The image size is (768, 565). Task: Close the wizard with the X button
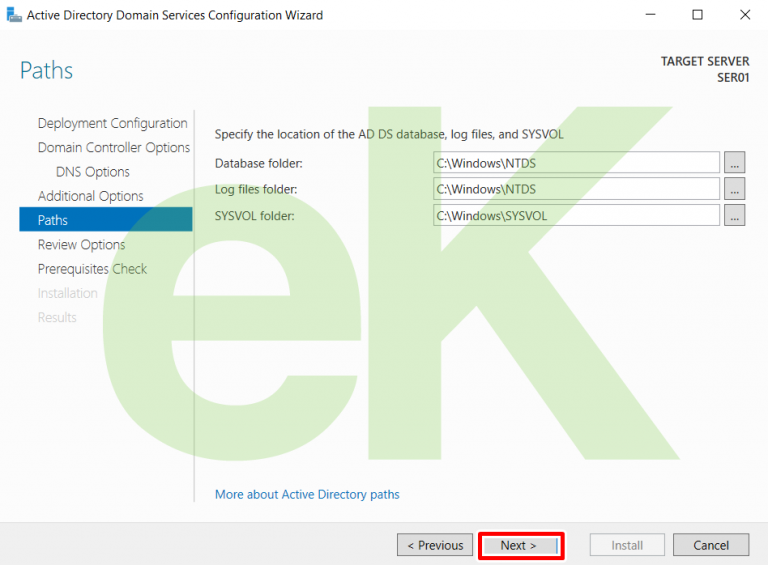click(744, 15)
